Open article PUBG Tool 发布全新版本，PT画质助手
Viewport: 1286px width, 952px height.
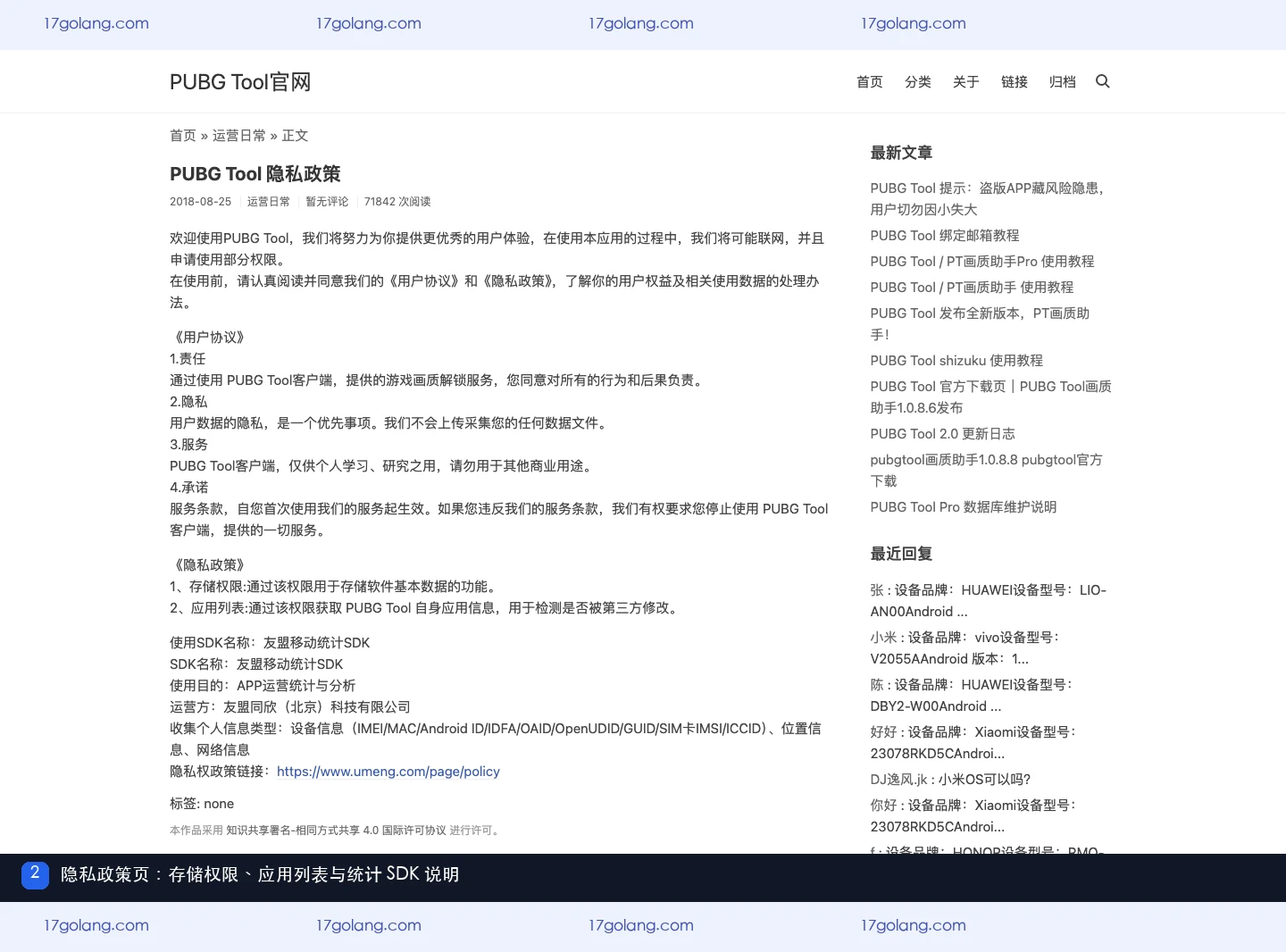(980, 324)
